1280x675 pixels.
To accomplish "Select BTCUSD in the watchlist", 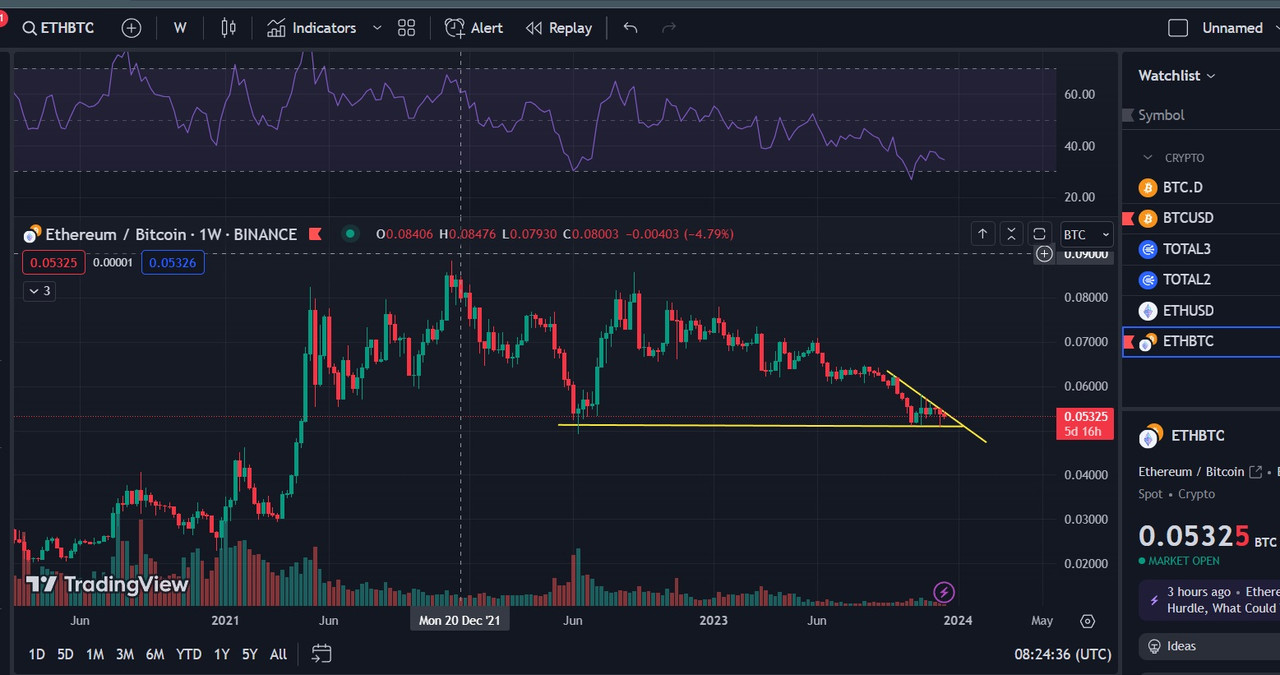I will [x=1201, y=218].
